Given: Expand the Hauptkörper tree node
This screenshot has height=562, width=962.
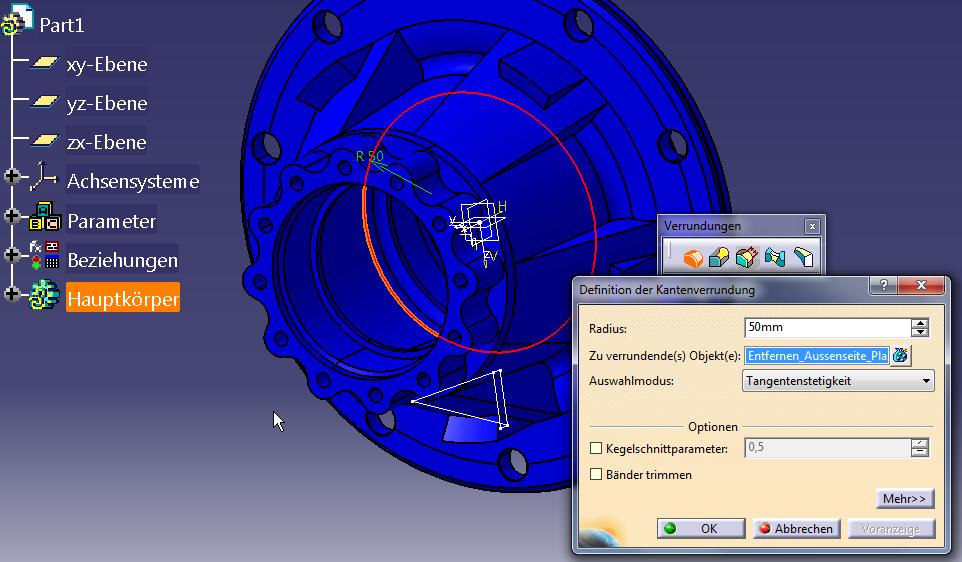Looking at the screenshot, I should [x=11, y=294].
